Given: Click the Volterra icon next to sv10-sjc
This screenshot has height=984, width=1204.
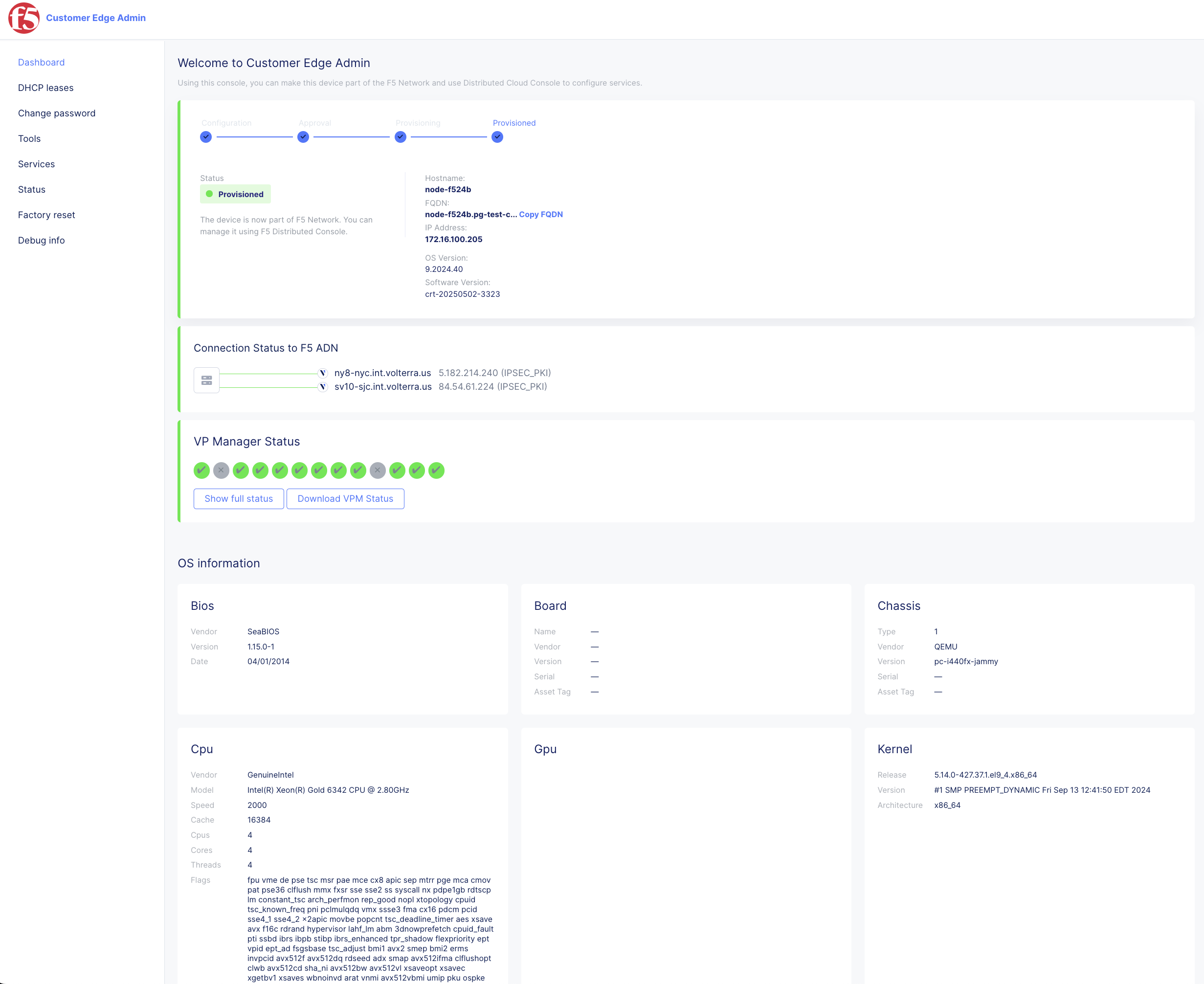Looking at the screenshot, I should [x=323, y=387].
